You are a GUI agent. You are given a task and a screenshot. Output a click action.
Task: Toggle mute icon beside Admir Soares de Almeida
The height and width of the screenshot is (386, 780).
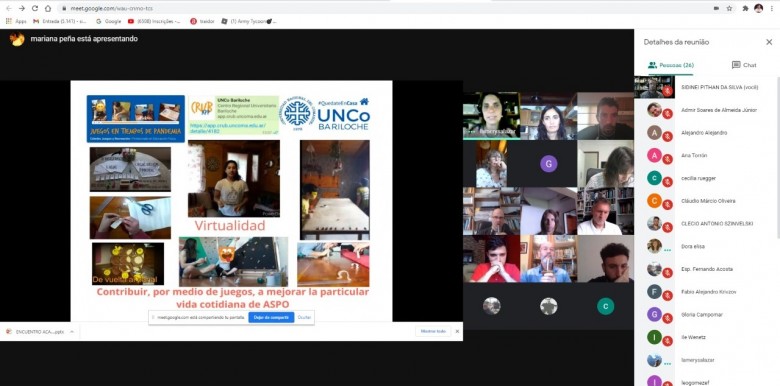pyautogui.click(x=668, y=113)
